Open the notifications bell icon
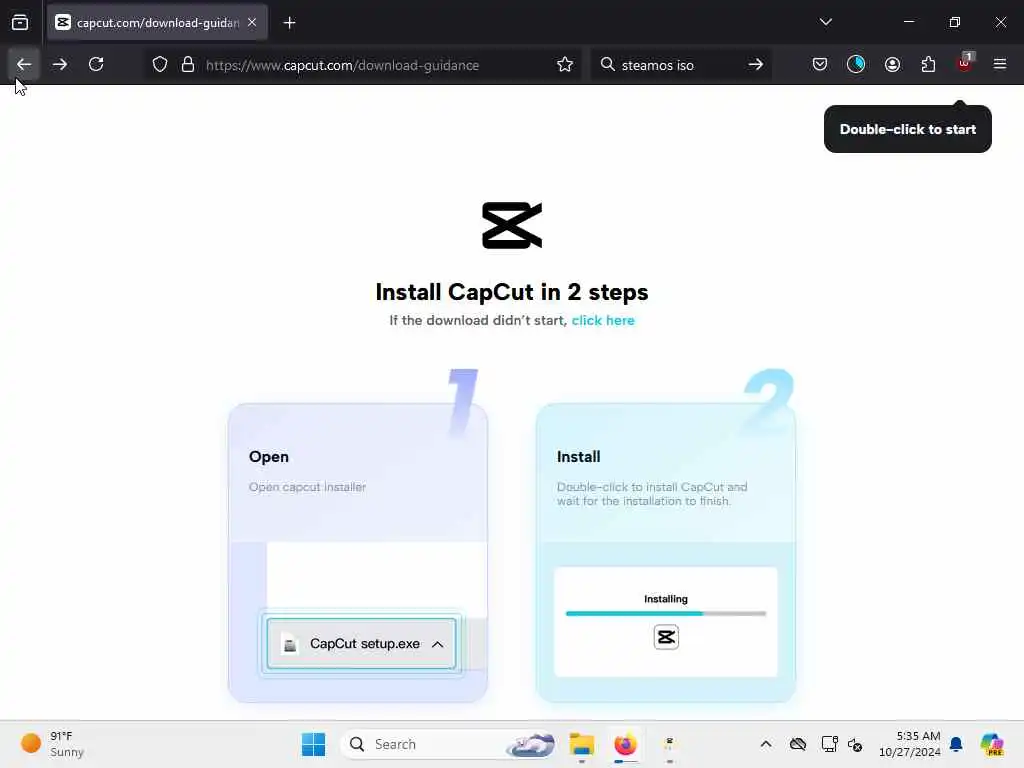1024x768 pixels. pos(956,744)
